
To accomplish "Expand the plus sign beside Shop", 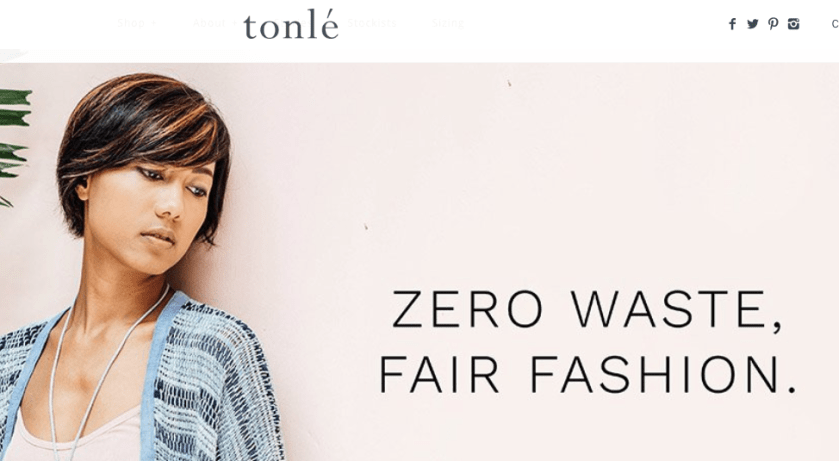I will click(154, 23).
